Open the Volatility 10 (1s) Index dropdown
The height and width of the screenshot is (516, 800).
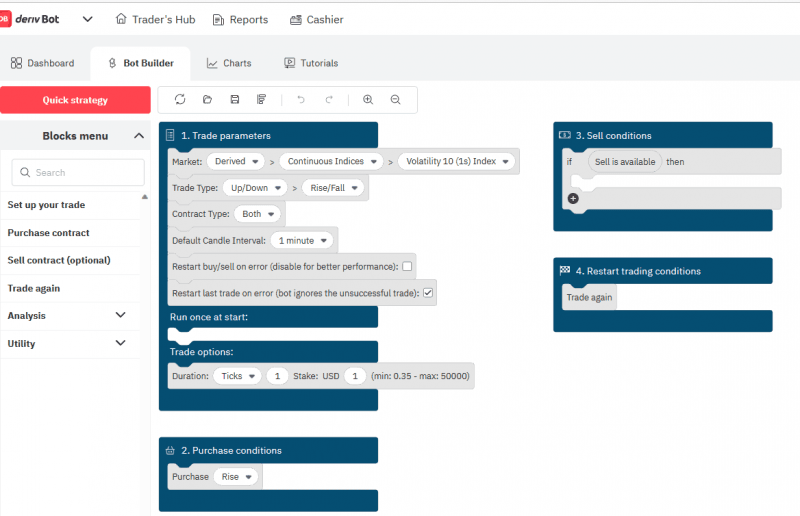pos(457,161)
